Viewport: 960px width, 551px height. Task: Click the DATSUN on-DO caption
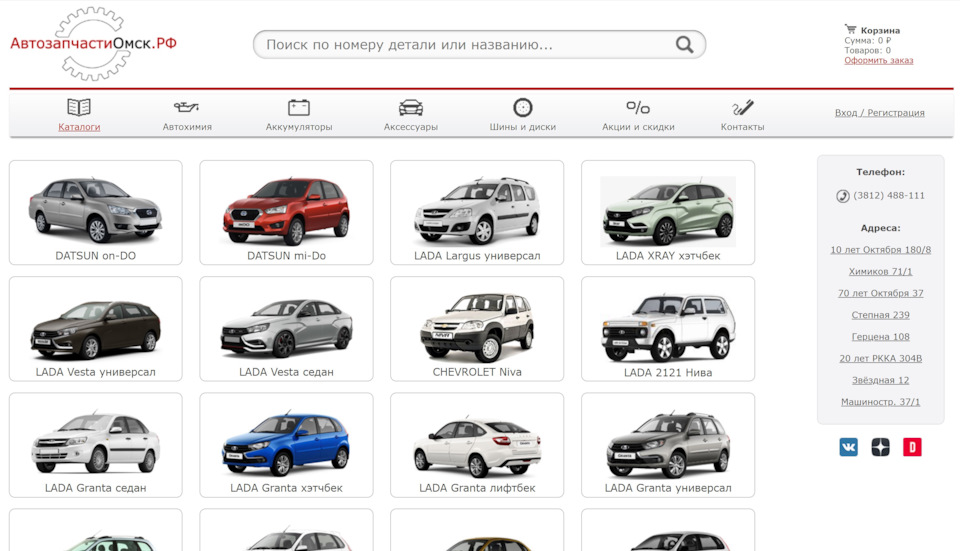(x=96, y=256)
